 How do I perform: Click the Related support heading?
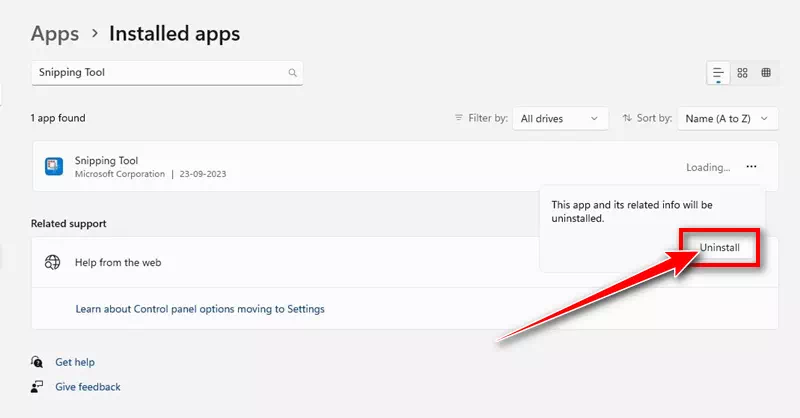click(x=68, y=224)
